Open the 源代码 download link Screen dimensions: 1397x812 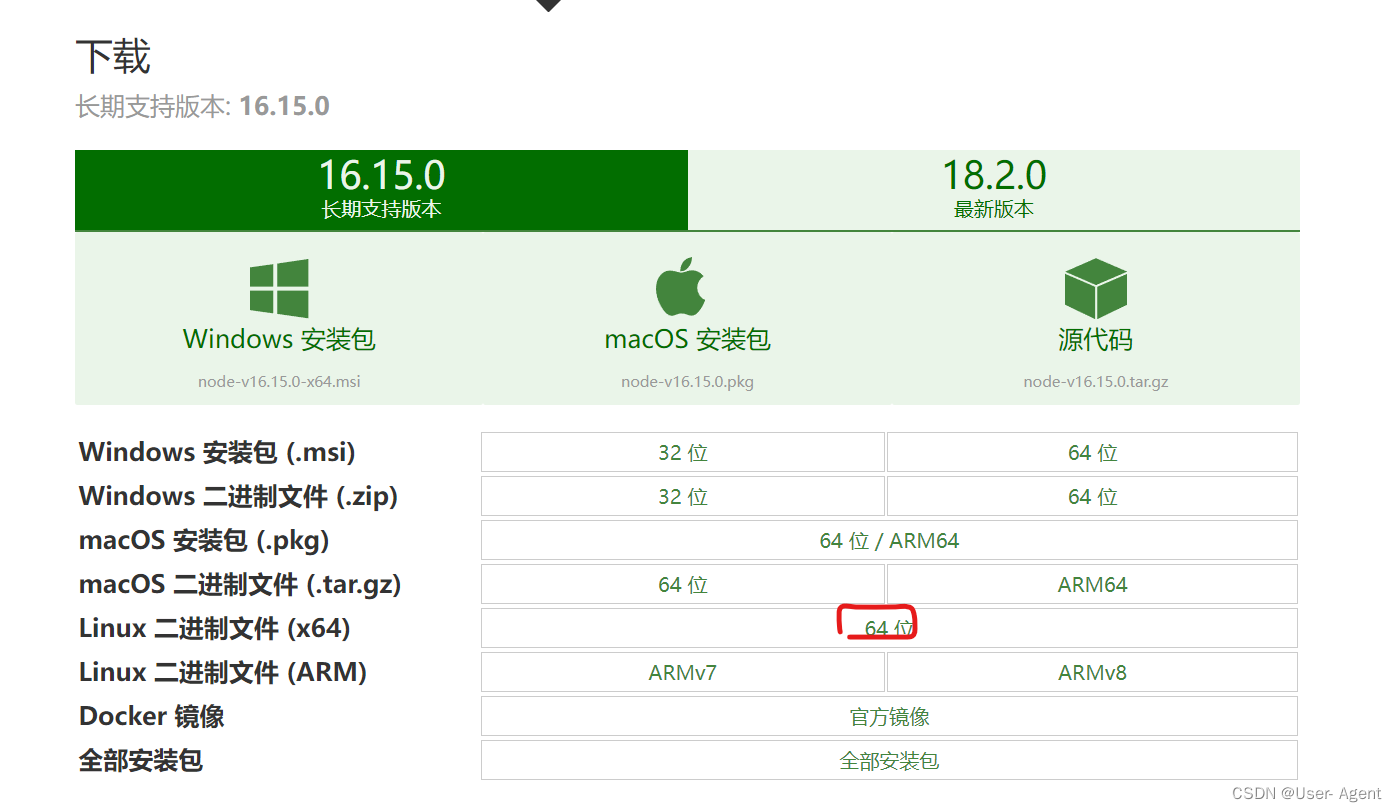[x=1095, y=339]
